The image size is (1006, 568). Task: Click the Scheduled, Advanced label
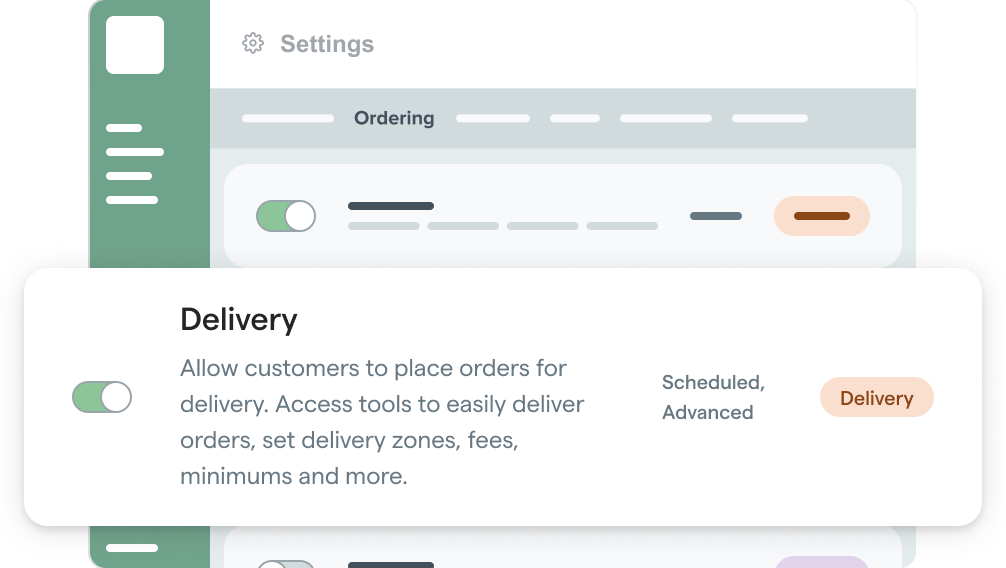[x=713, y=397]
